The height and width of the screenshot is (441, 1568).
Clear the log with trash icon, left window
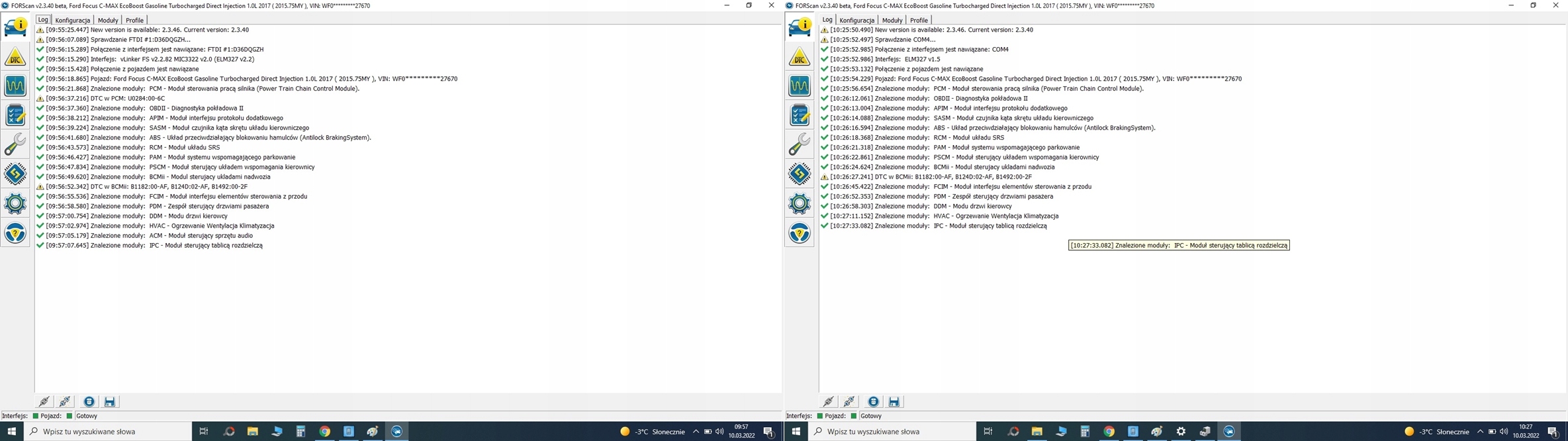(89, 401)
